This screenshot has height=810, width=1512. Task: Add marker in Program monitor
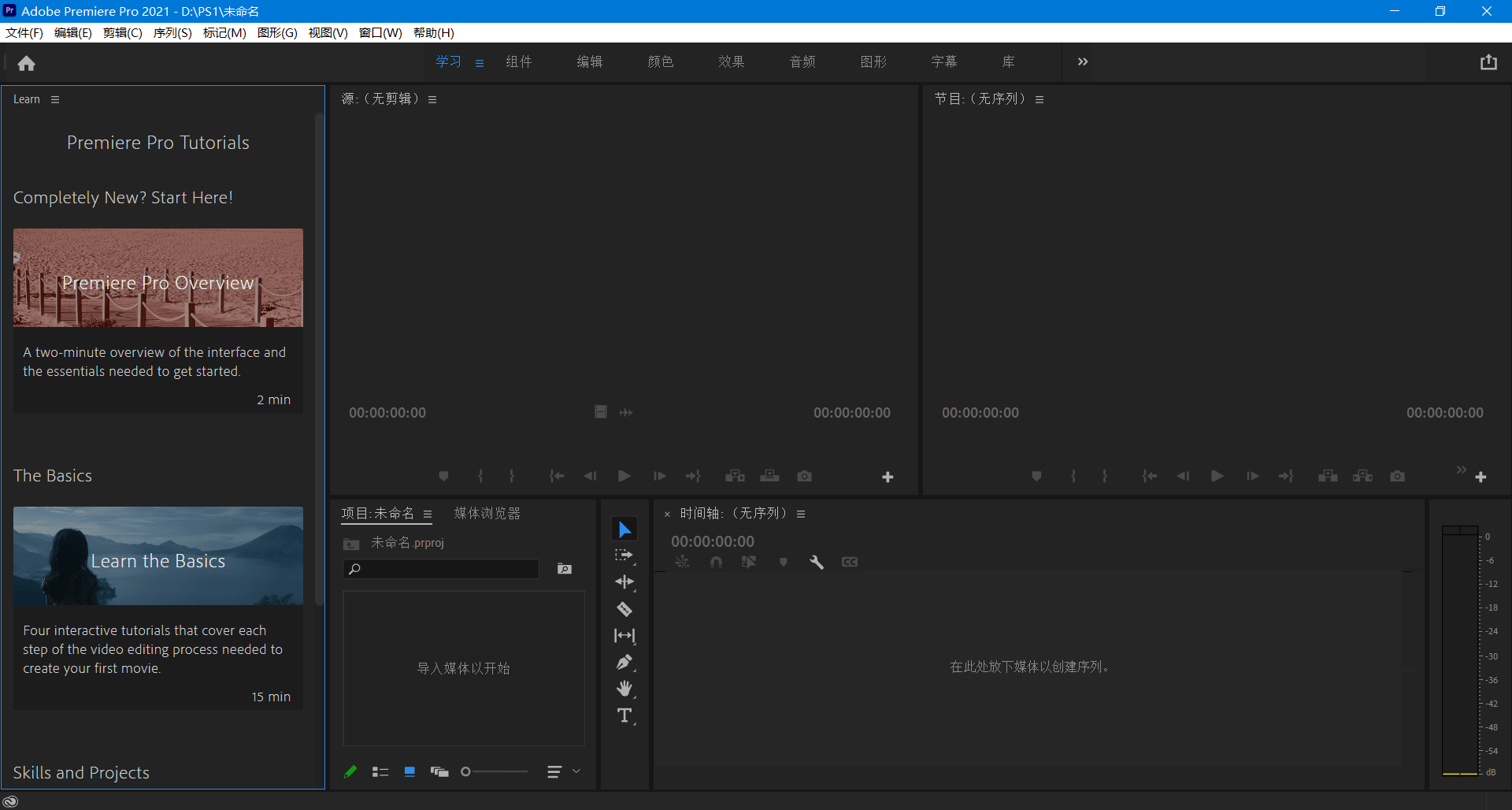[1036, 476]
